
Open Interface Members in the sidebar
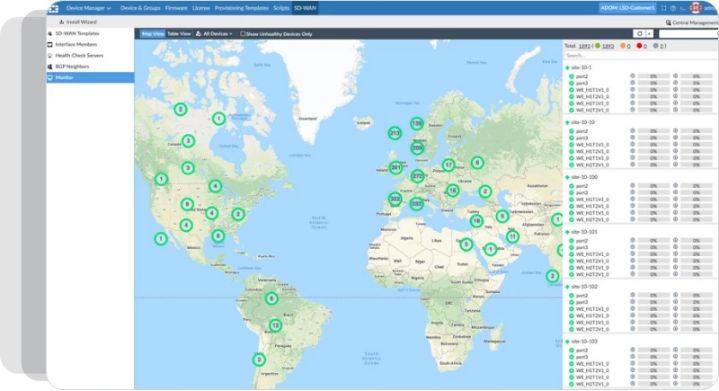tap(76, 44)
